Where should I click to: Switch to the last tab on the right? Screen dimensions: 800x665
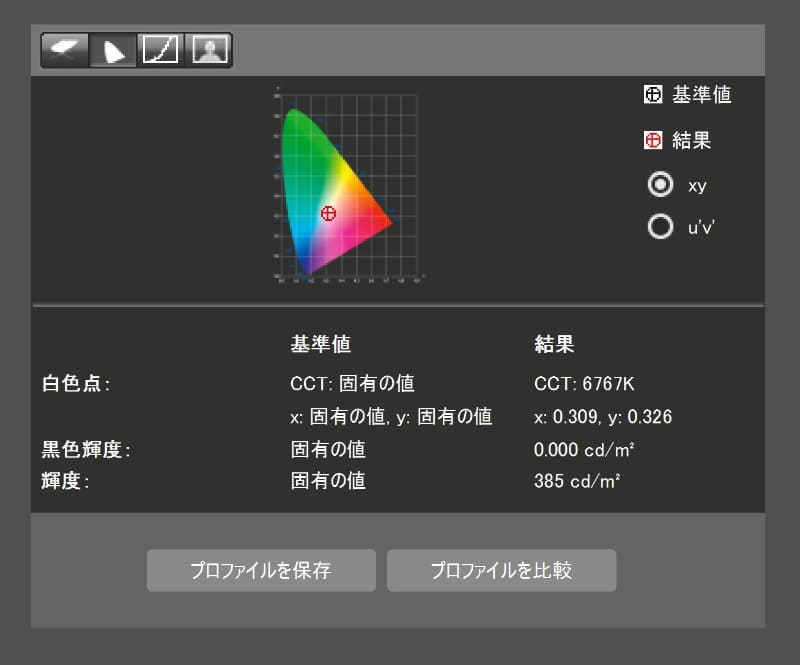209,48
